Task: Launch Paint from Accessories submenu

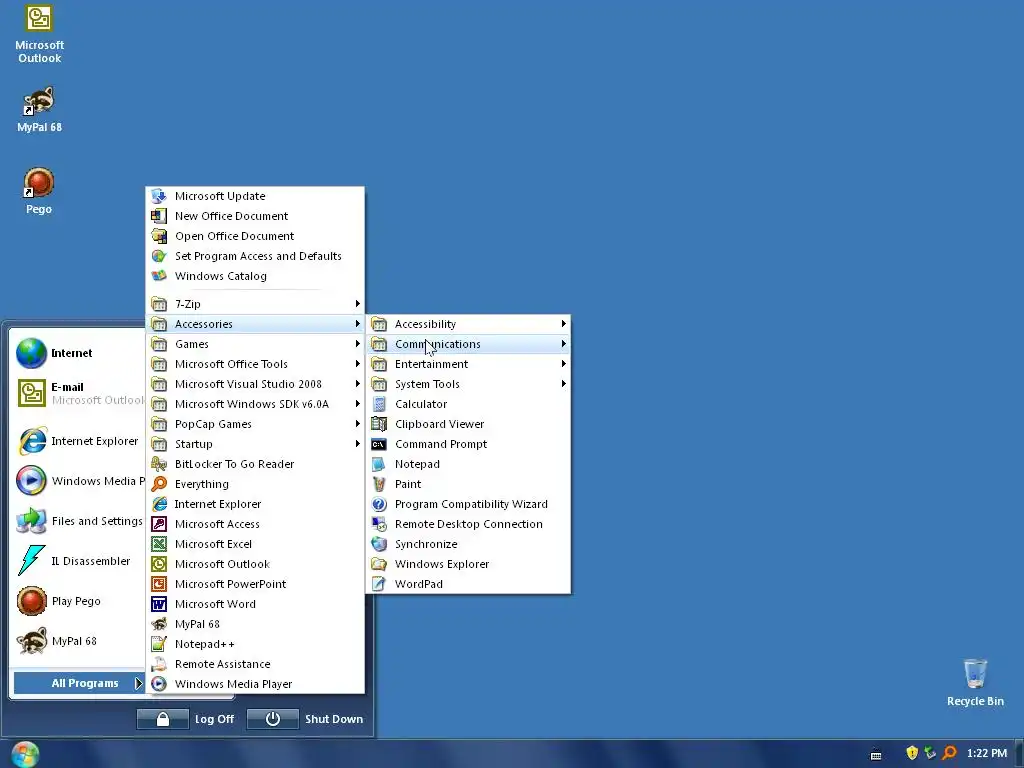Action: tap(468, 485)
